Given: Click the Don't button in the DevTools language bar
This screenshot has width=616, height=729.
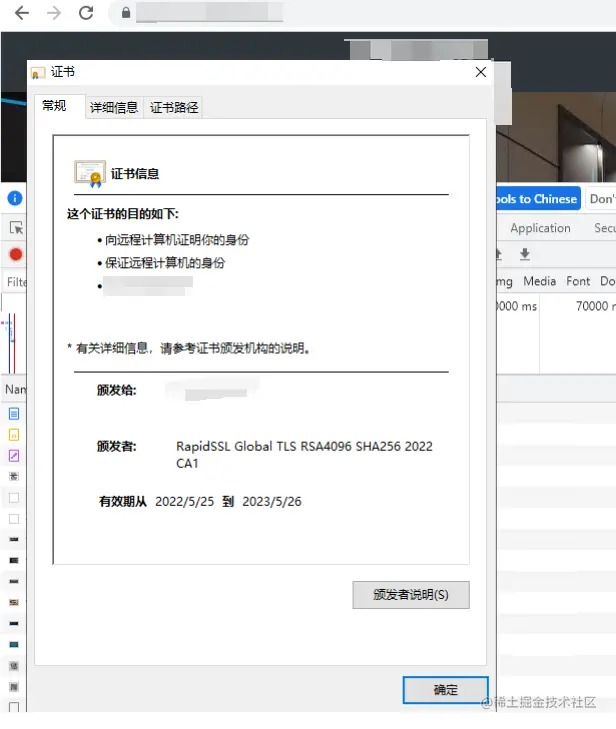Looking at the screenshot, I should [x=601, y=199].
